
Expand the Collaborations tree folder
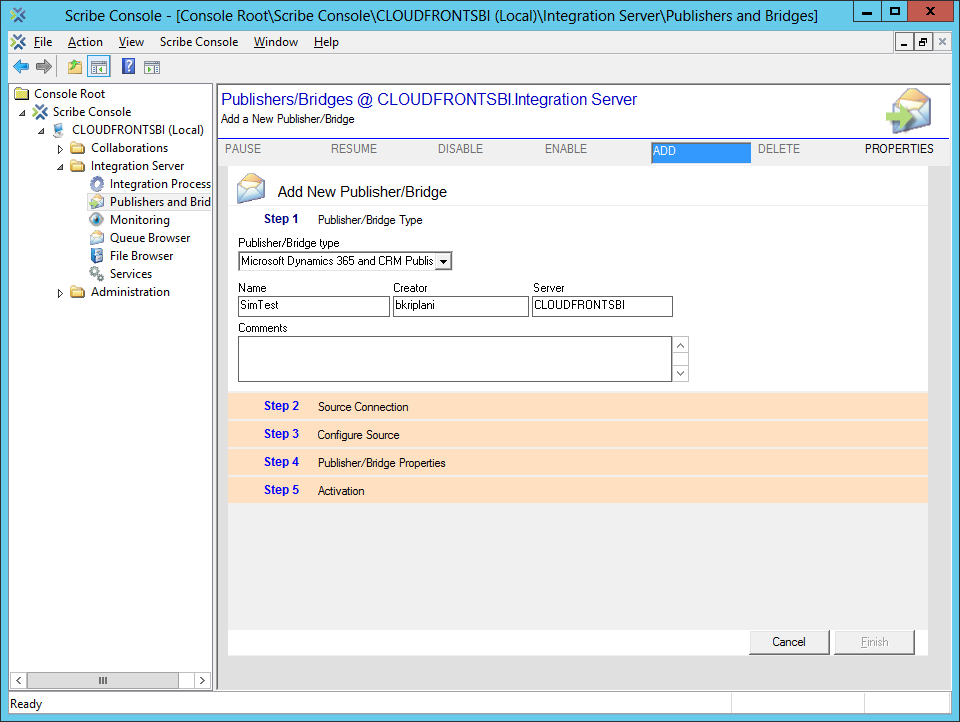(x=60, y=149)
